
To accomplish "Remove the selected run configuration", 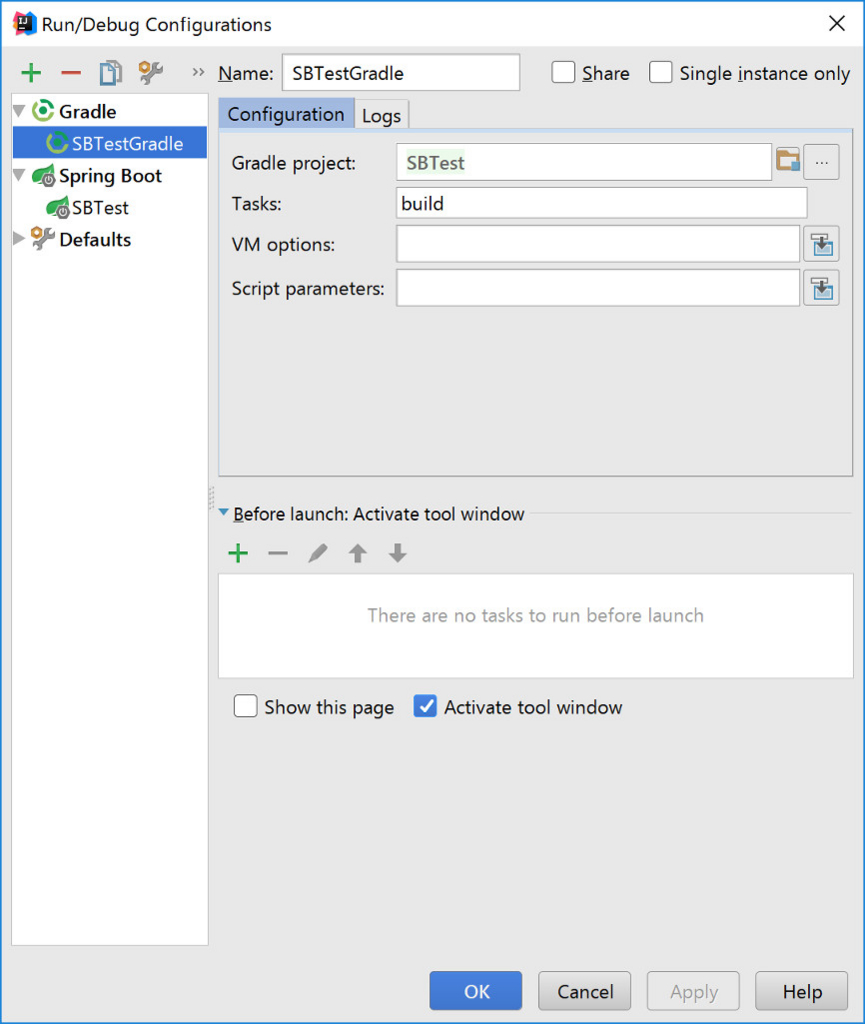I will [x=71, y=72].
